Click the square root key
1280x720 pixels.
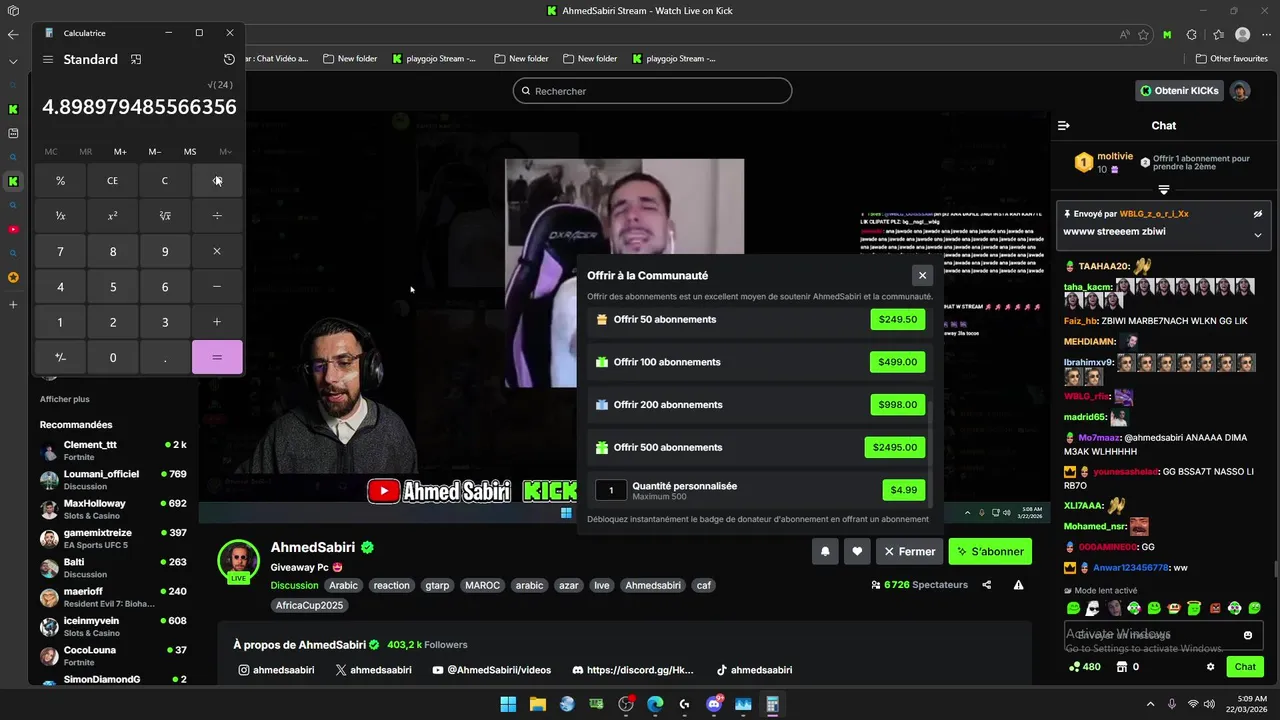(x=165, y=216)
